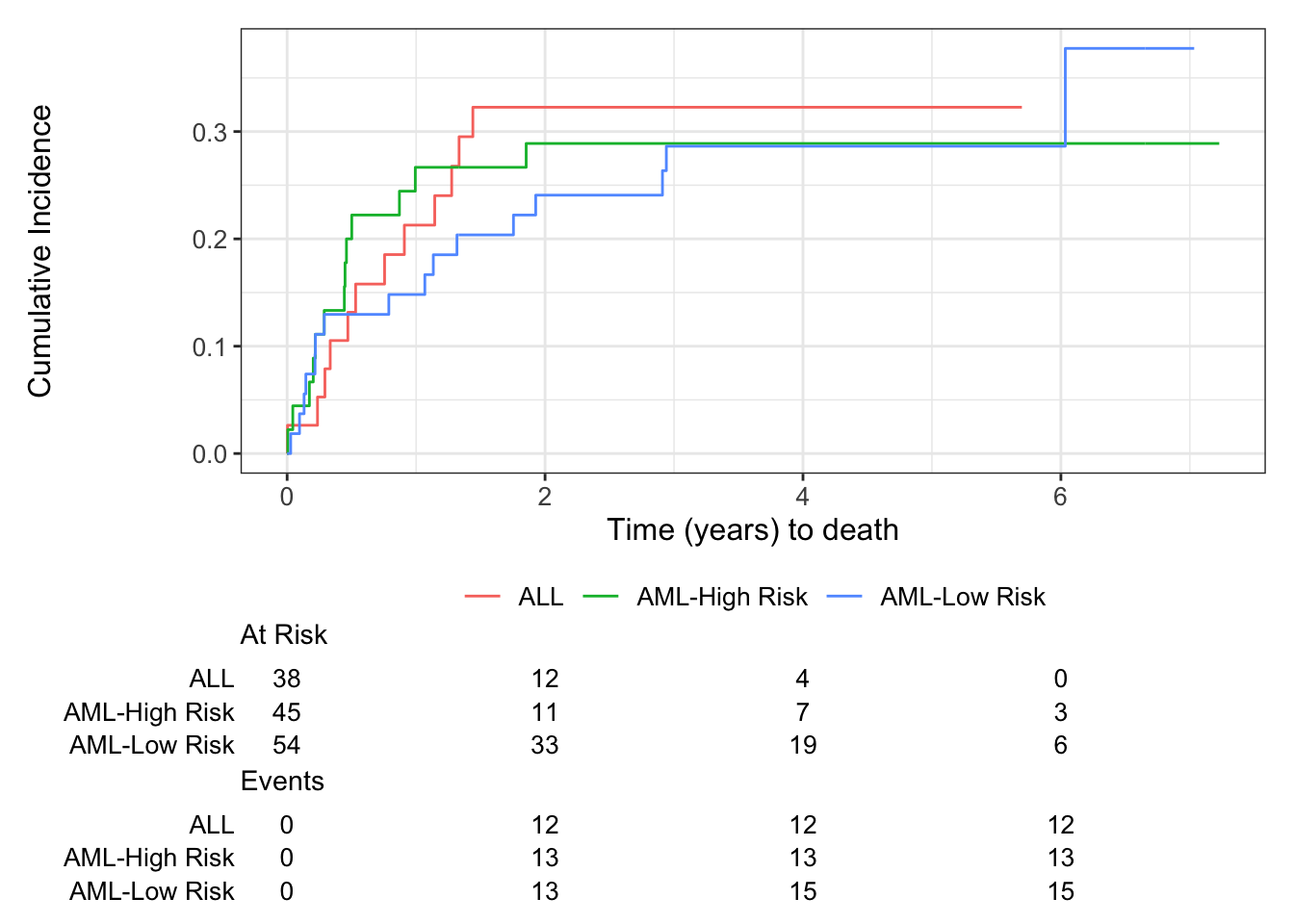This screenshot has height=924, width=1294.
Task: Click the green AML-High Risk legend swatch
Action: (x=601, y=597)
